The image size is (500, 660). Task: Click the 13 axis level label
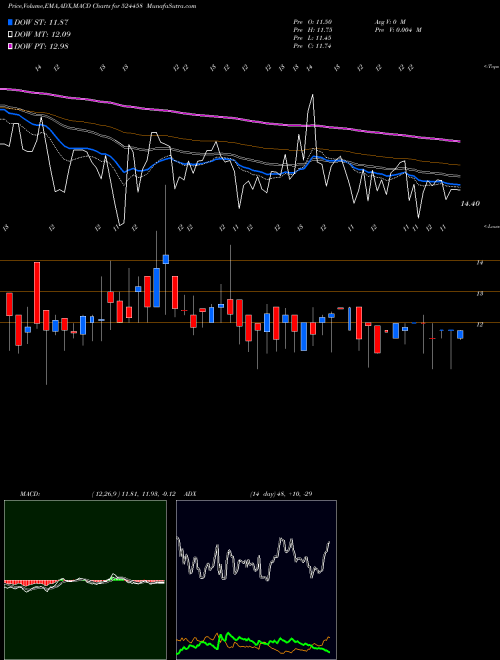pos(479,293)
